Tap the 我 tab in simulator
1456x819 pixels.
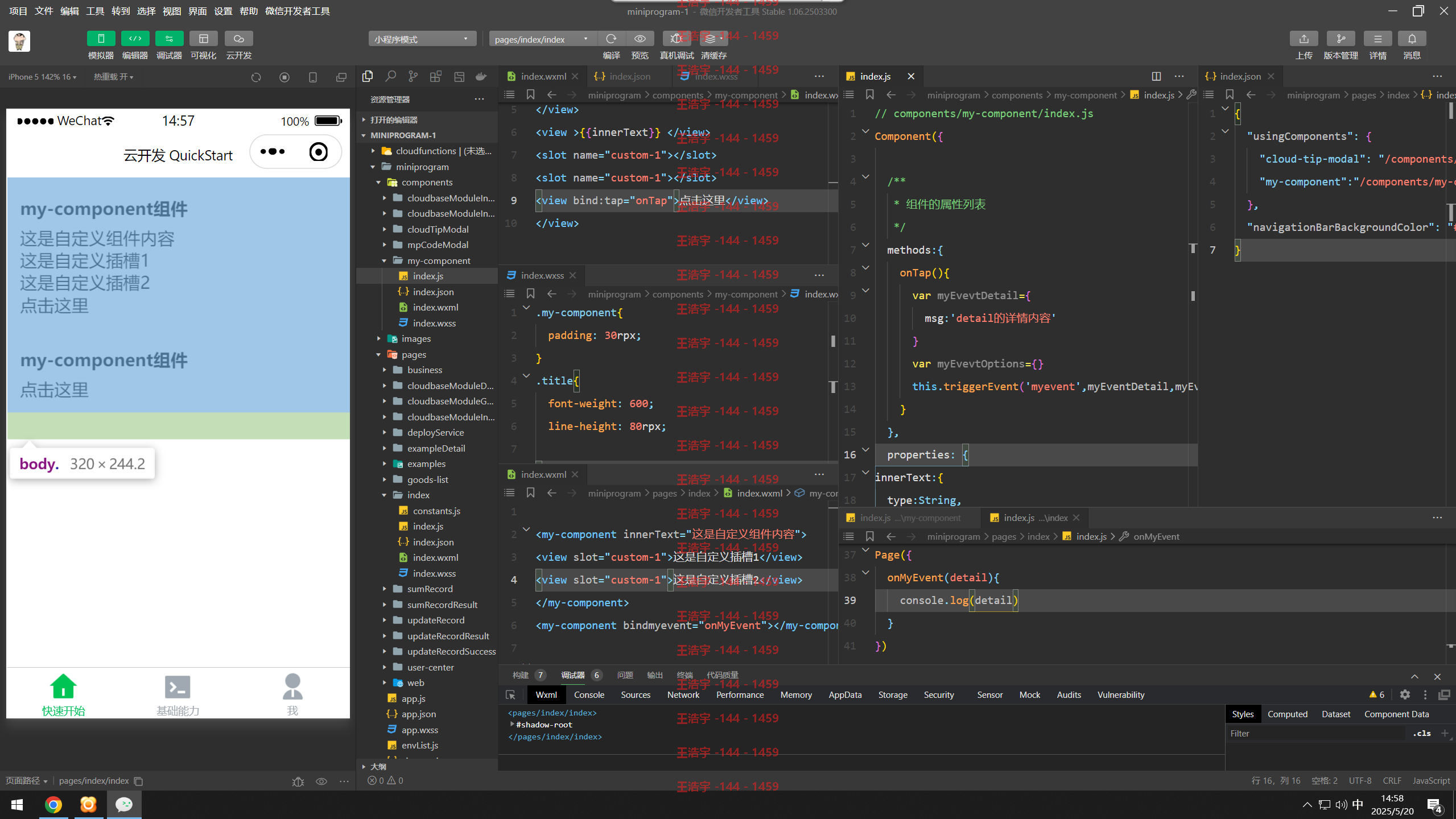click(x=292, y=694)
